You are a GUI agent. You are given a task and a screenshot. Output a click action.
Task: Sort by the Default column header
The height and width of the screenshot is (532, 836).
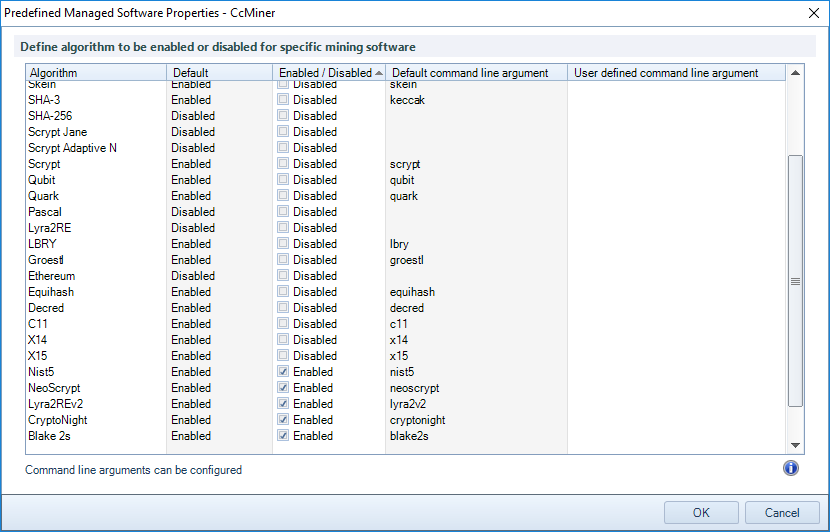[x=220, y=72]
